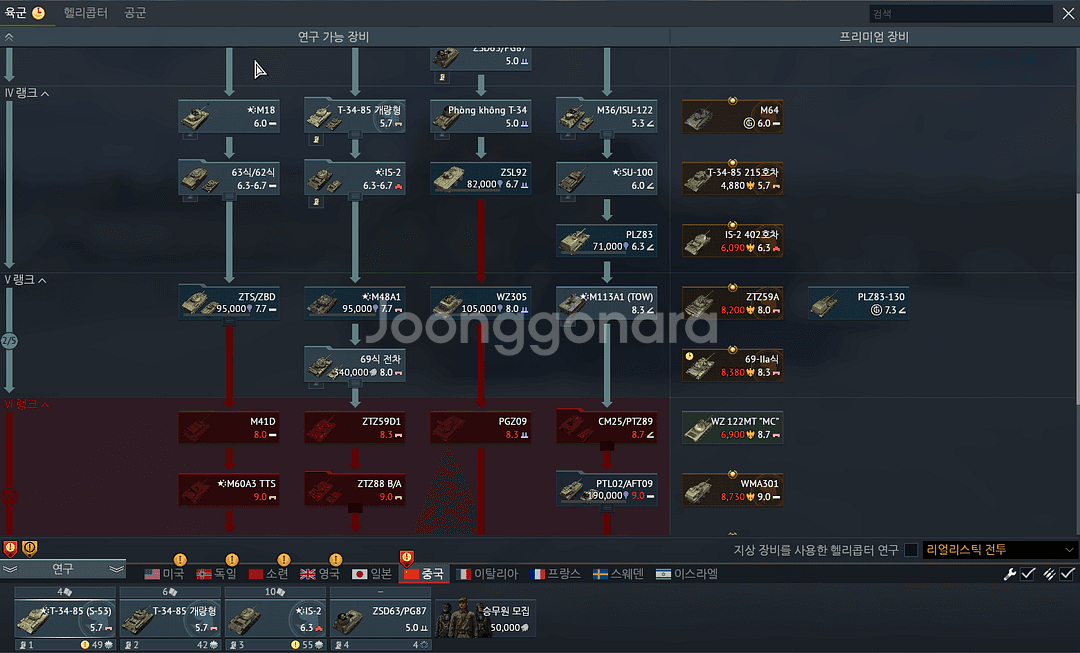The image size is (1080, 653).
Task: Select the M18 tank card
Action: (229, 116)
